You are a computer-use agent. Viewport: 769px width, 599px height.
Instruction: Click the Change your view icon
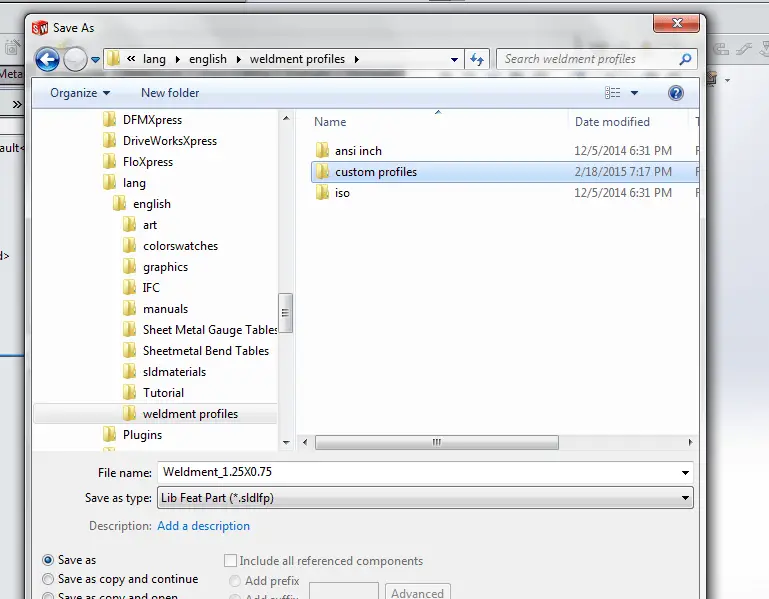coord(612,93)
